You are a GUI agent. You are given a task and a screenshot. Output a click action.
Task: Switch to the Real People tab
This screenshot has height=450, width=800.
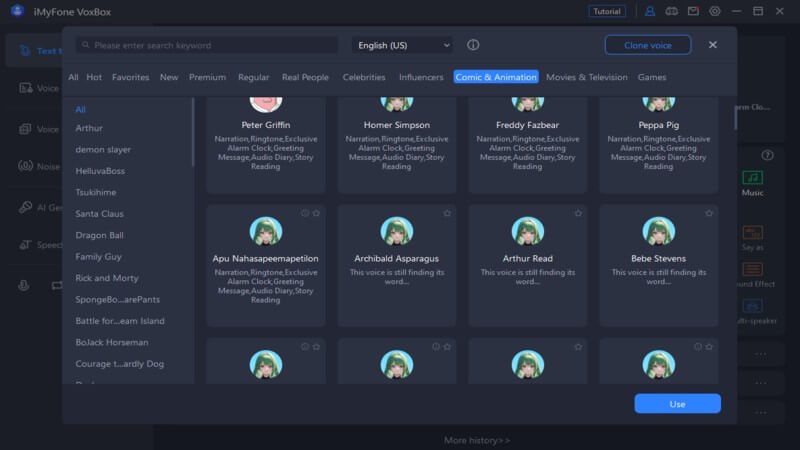305,77
